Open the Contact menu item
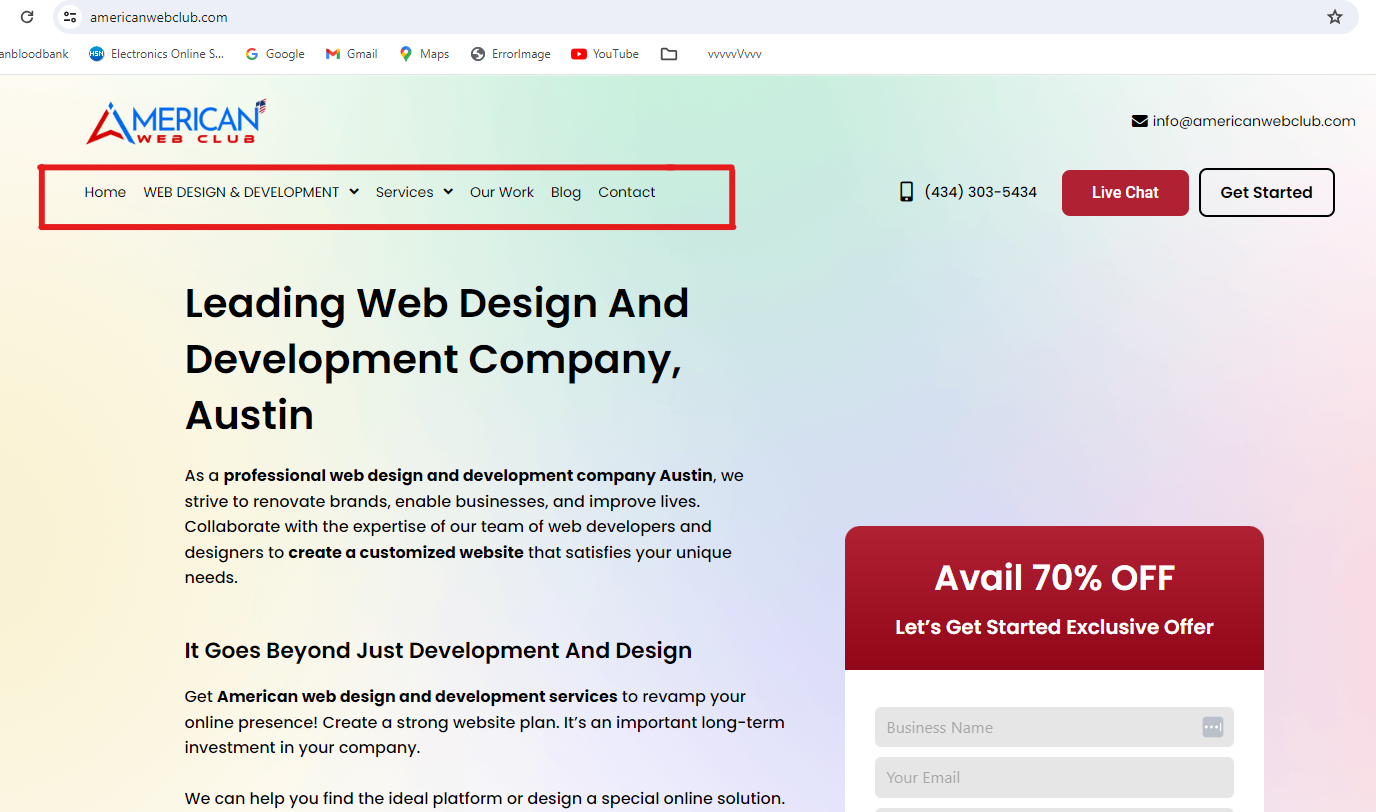 [x=627, y=192]
